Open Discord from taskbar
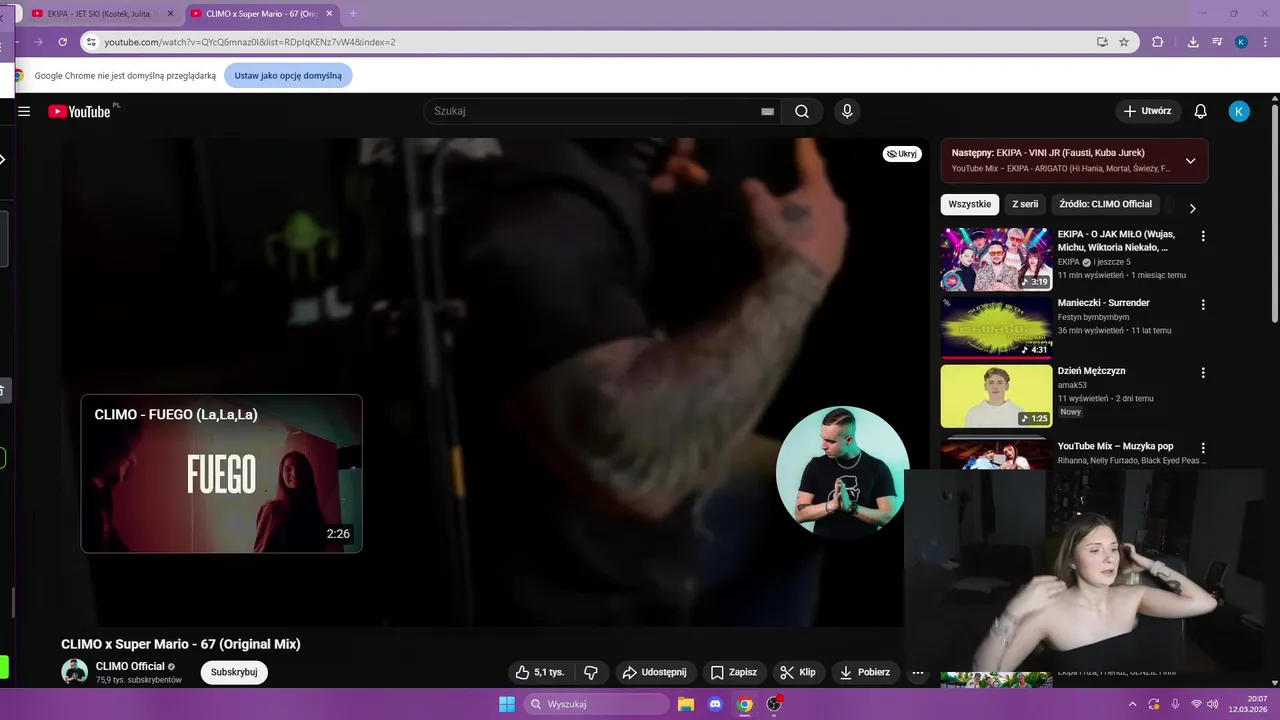 pyautogui.click(x=715, y=704)
